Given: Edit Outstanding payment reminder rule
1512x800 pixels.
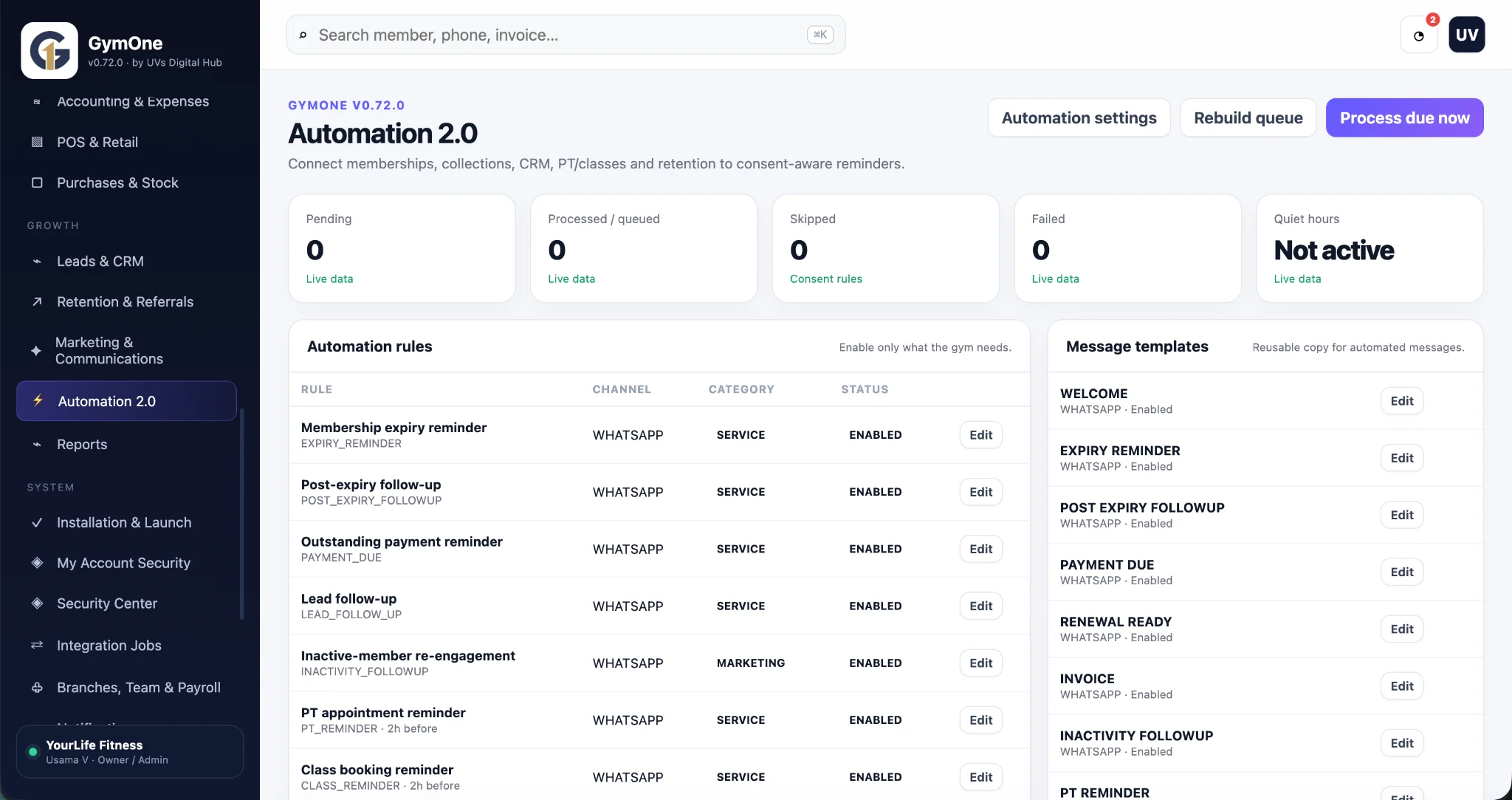Looking at the screenshot, I should [980, 549].
